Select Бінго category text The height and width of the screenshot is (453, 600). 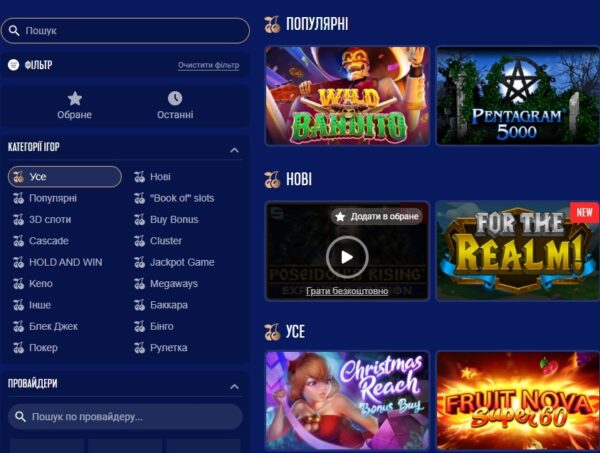tap(161, 327)
